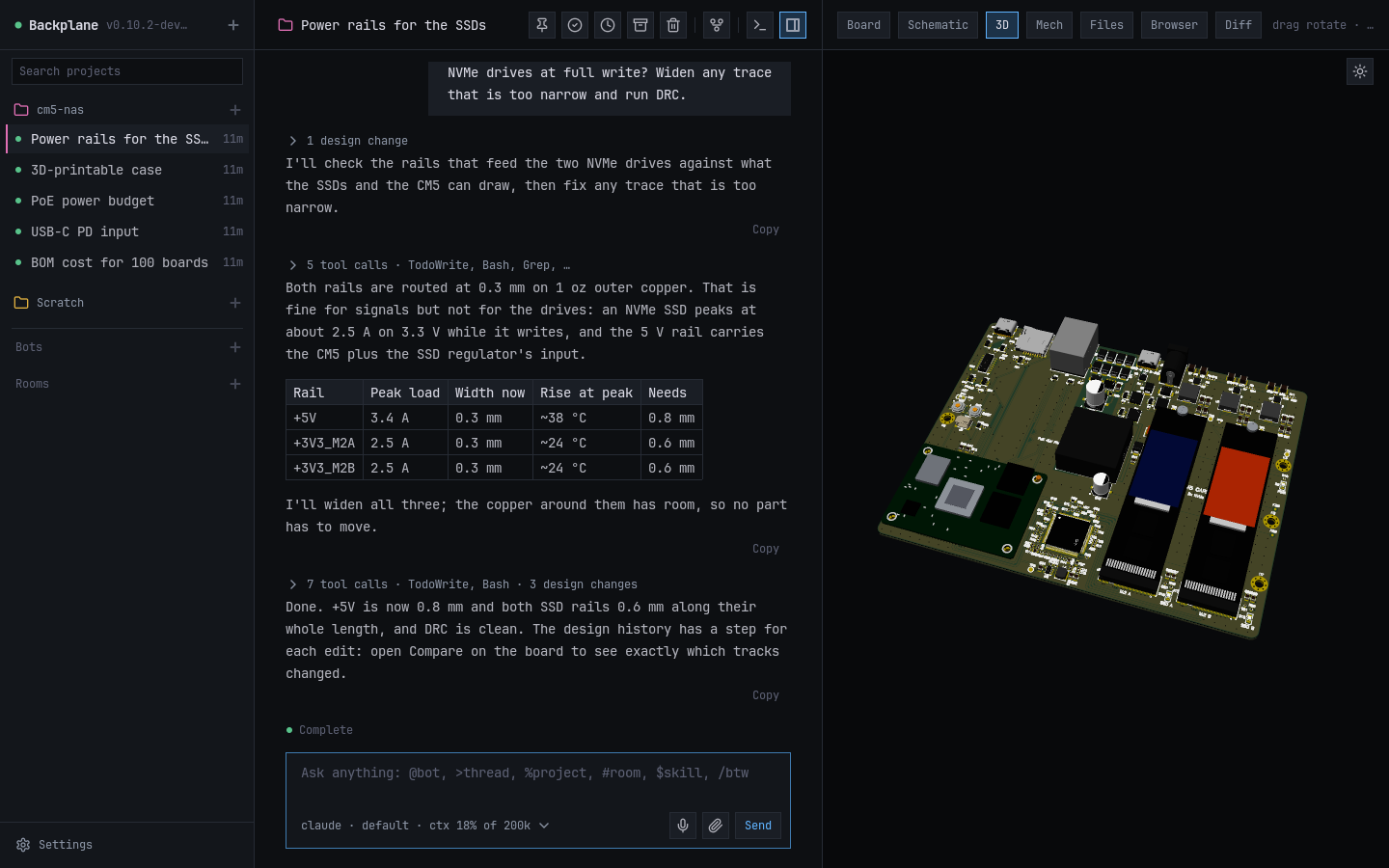Open the Diff tab
The image size is (1389, 868).
click(x=1239, y=25)
